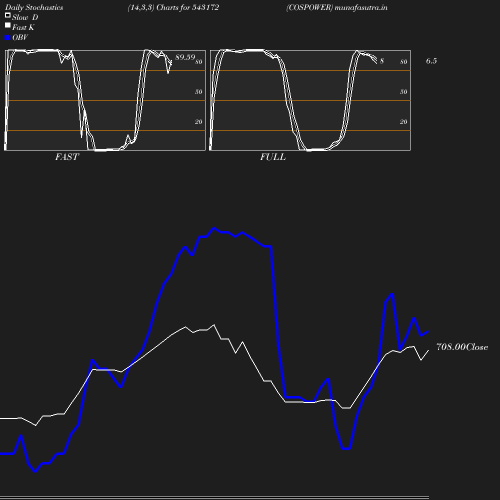Click the 89.59 value in FAST chart
500x500 pixels.
pyautogui.click(x=185, y=57)
